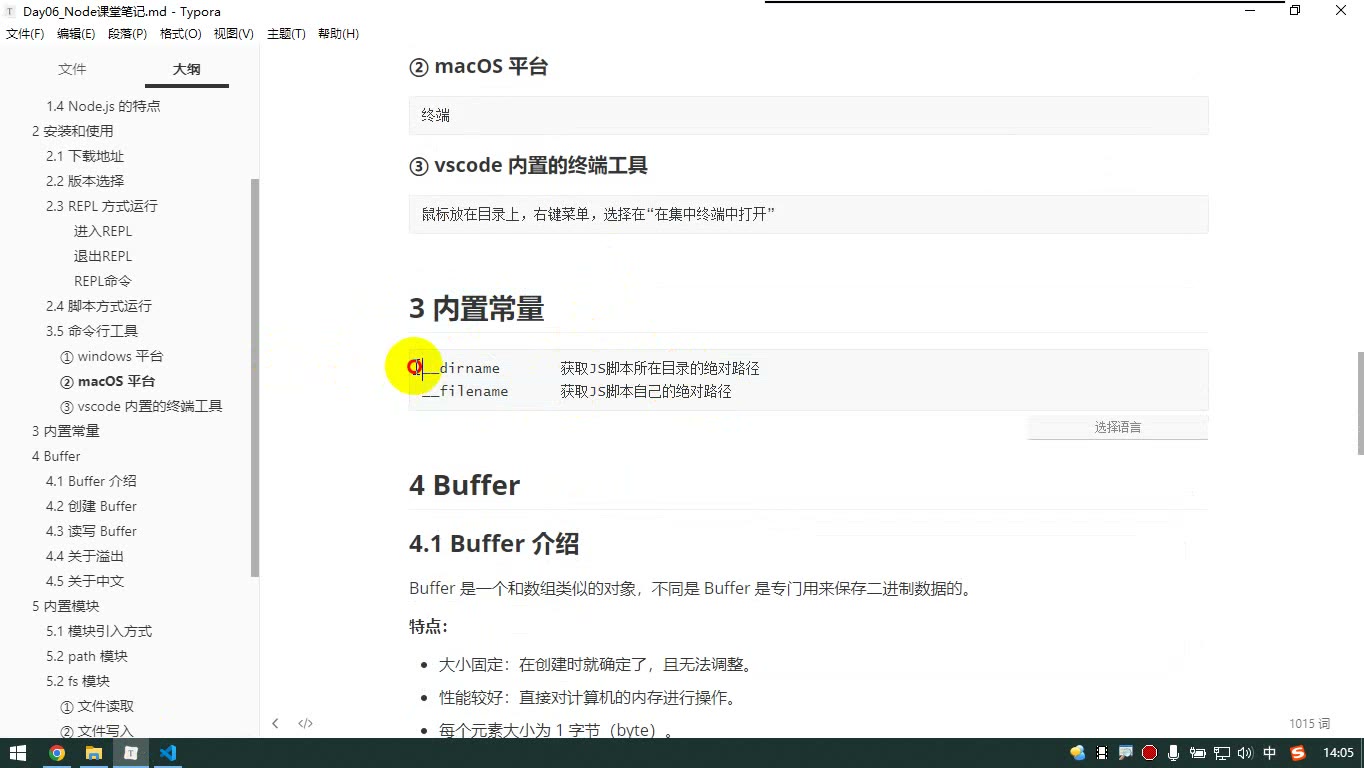The image size is (1364, 768).
Task: Open the 主题(T) menu
Action: click(286, 34)
